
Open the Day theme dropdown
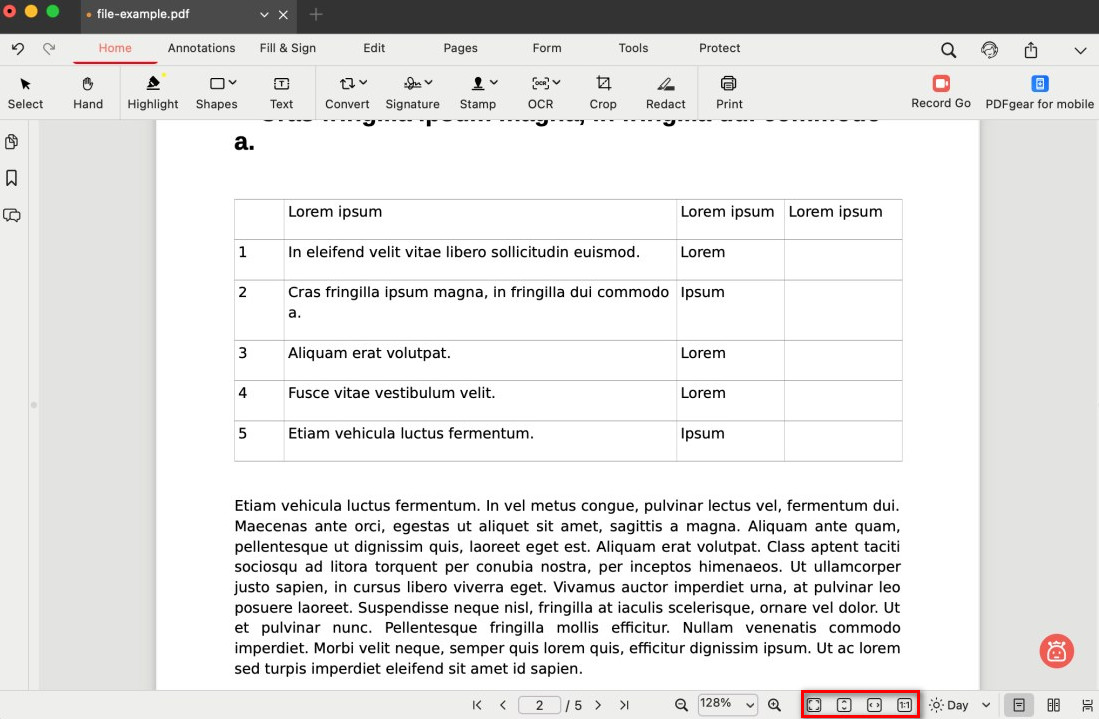tap(960, 705)
